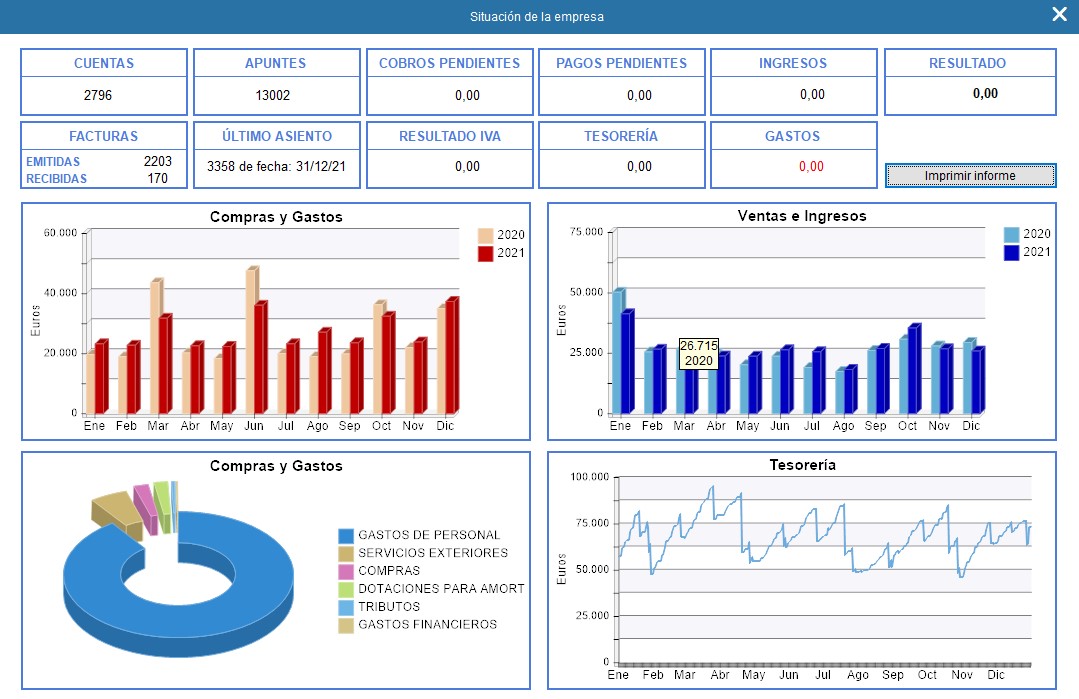Click the red GASTOS amount
The image size is (1079, 699).
(x=810, y=167)
